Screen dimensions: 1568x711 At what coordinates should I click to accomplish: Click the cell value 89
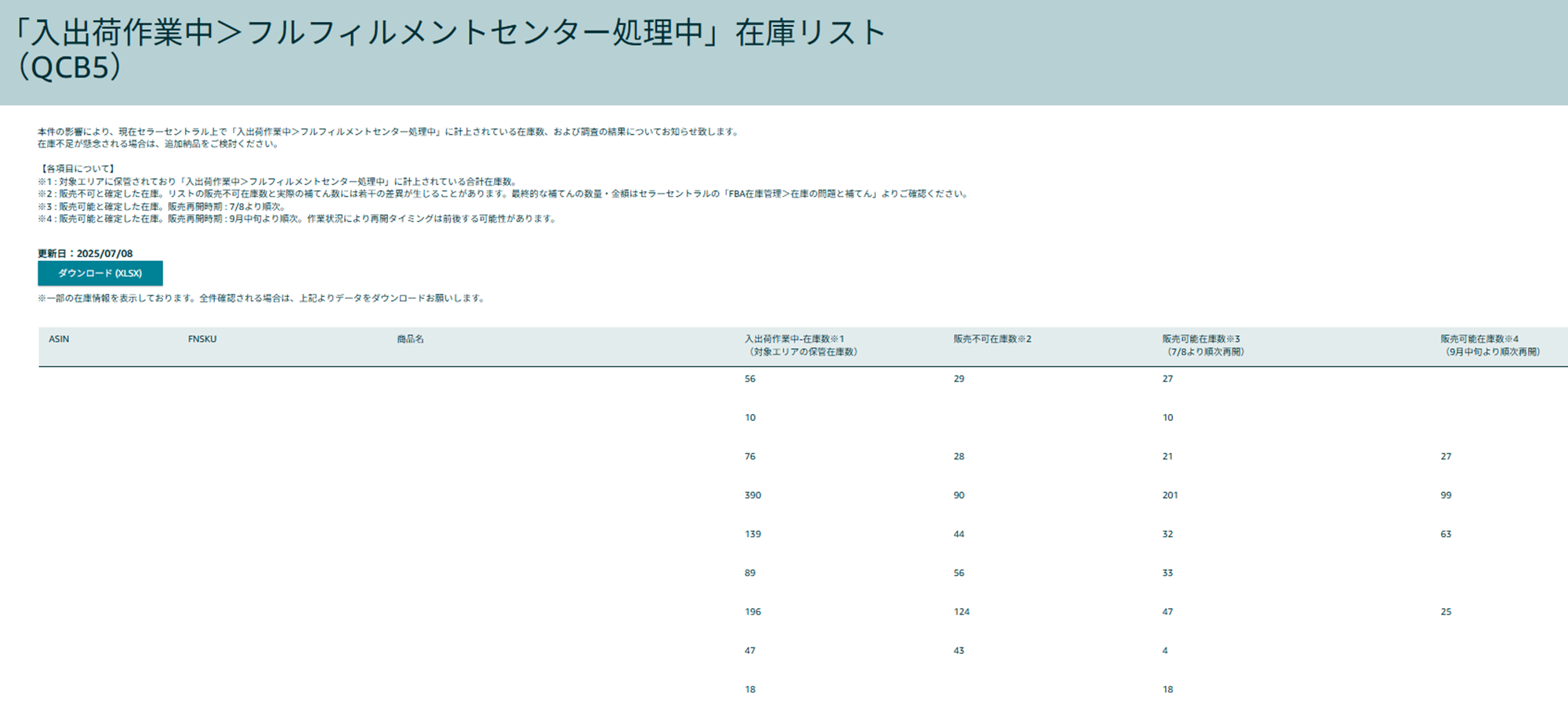click(750, 573)
